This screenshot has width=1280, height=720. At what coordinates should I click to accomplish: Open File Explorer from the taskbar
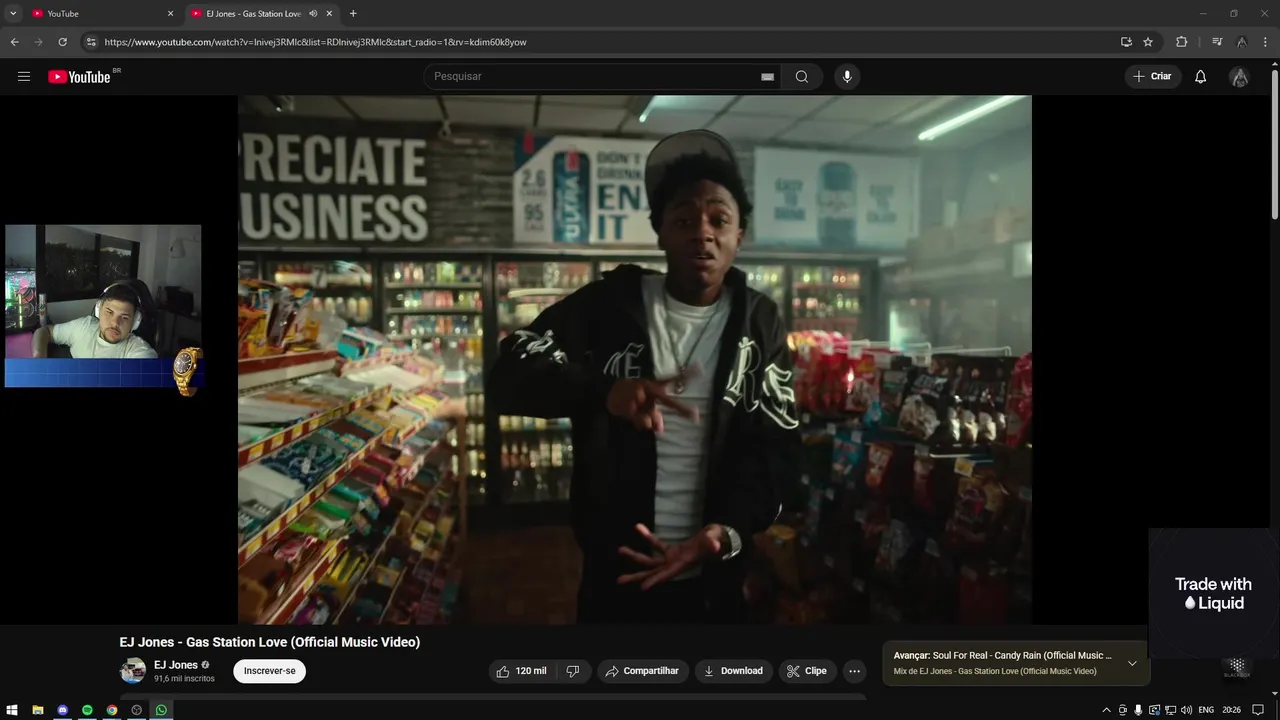[38, 710]
